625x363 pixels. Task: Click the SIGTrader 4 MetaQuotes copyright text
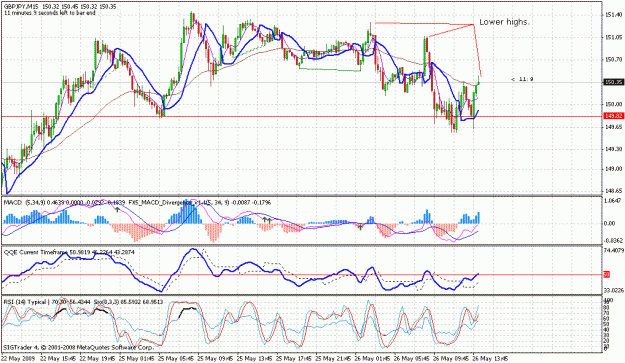pos(79,347)
